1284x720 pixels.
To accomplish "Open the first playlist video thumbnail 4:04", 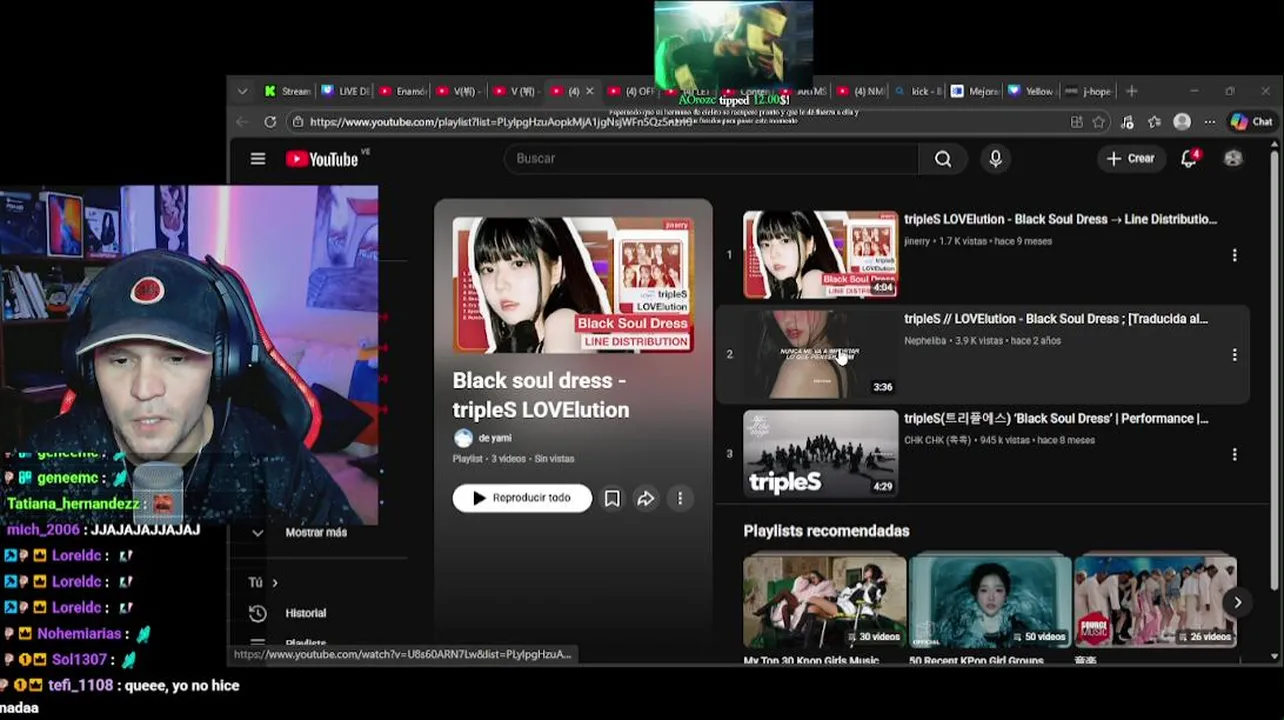I will 821,254.
